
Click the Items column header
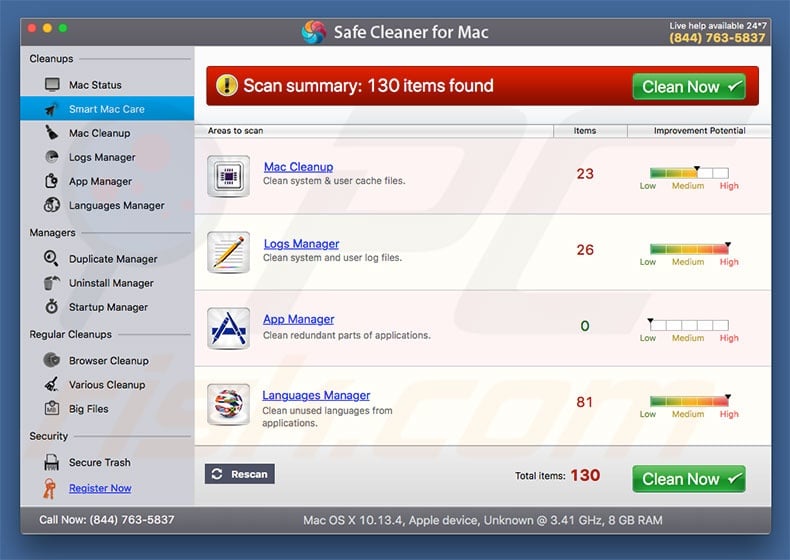click(590, 131)
